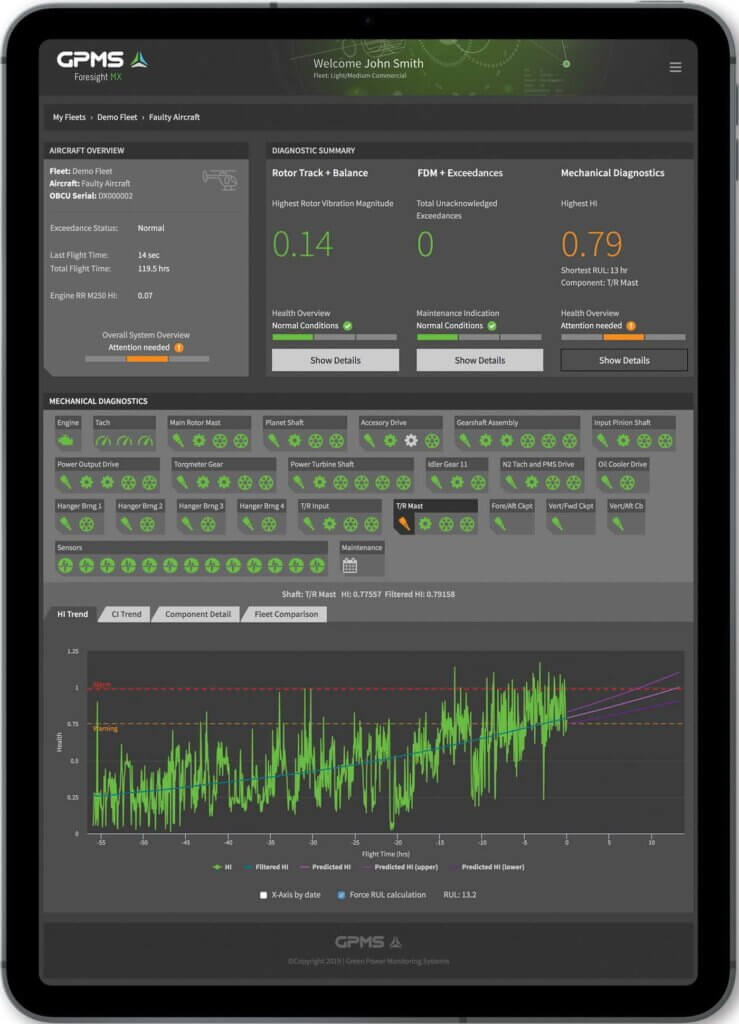Select the orange T/R Mast shaft icon
The height and width of the screenshot is (1024, 739).
(404, 524)
